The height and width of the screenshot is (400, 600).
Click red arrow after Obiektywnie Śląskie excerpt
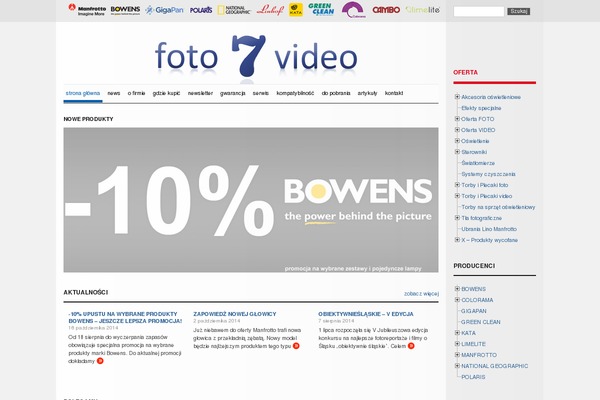411,346
